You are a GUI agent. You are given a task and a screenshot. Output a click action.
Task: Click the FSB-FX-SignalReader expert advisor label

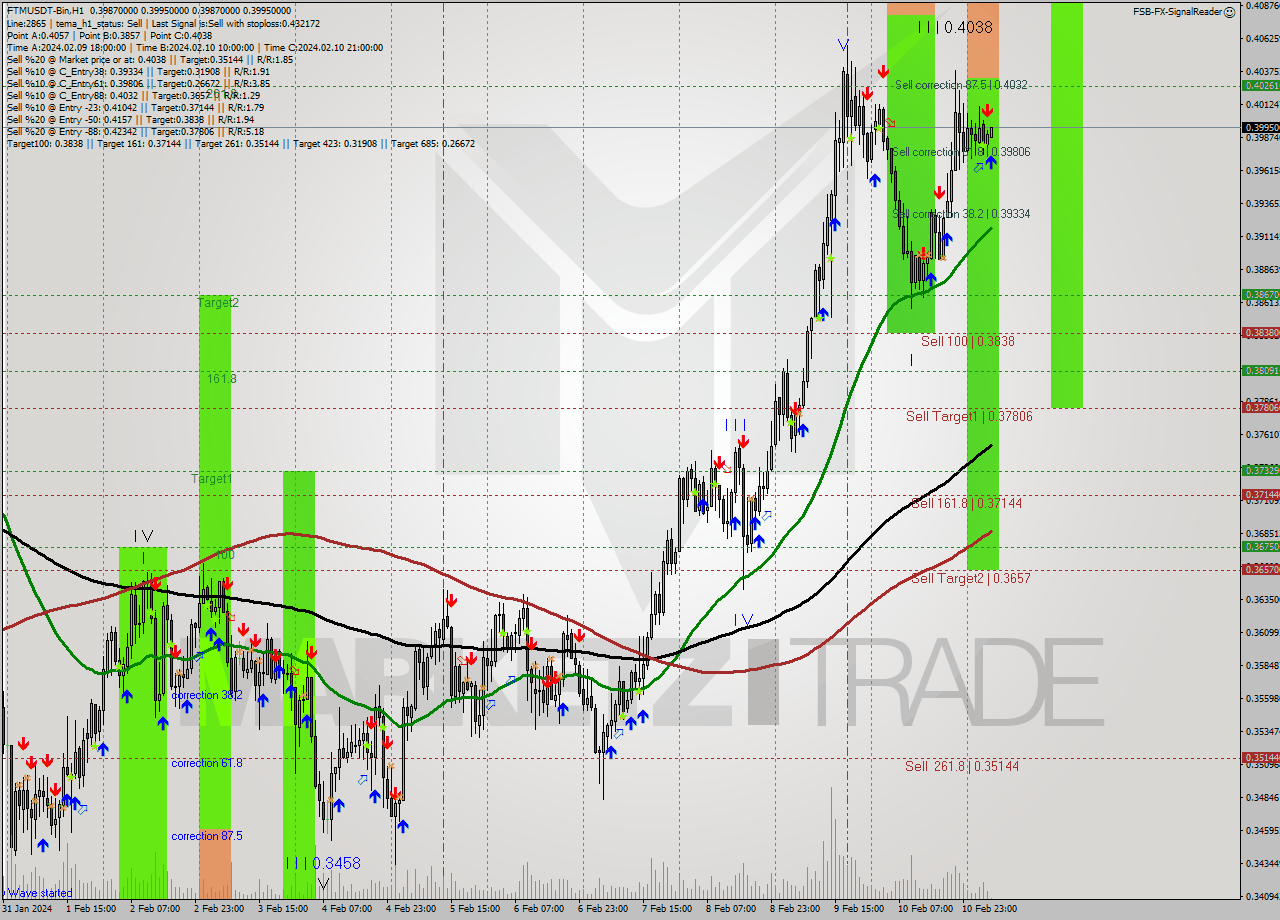(x=1177, y=12)
